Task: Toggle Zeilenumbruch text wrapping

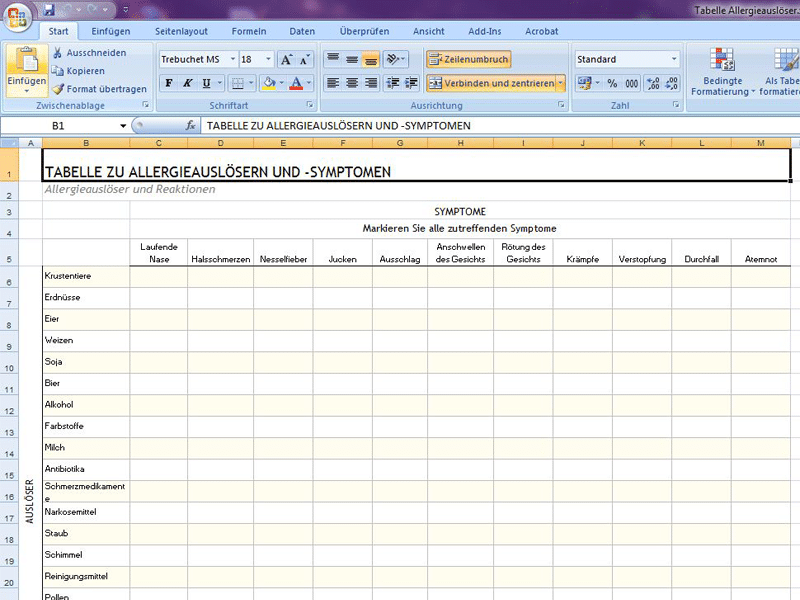Action: click(x=469, y=60)
